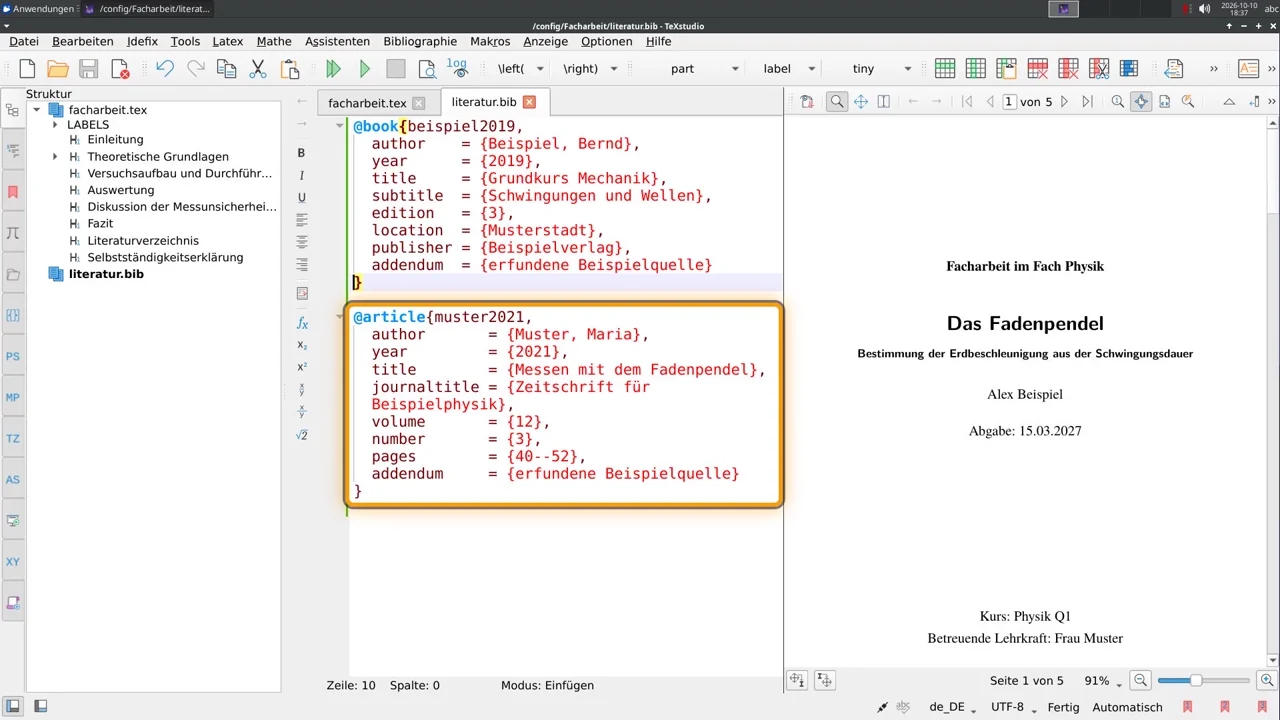Toggle inline spell check abc icon
Viewport: 1280px width, 720px height.
(x=903, y=707)
